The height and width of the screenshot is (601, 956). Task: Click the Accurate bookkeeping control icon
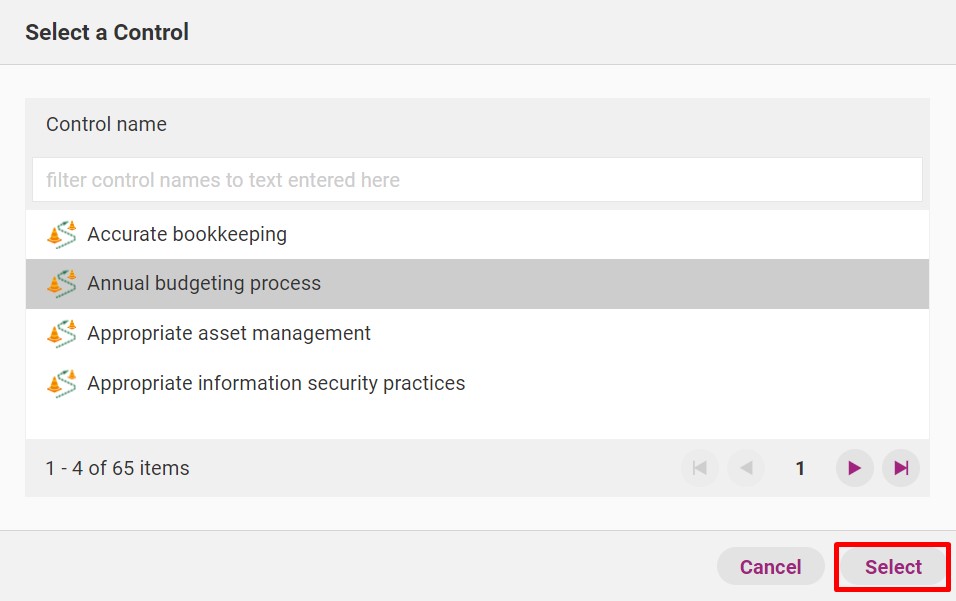click(62, 235)
